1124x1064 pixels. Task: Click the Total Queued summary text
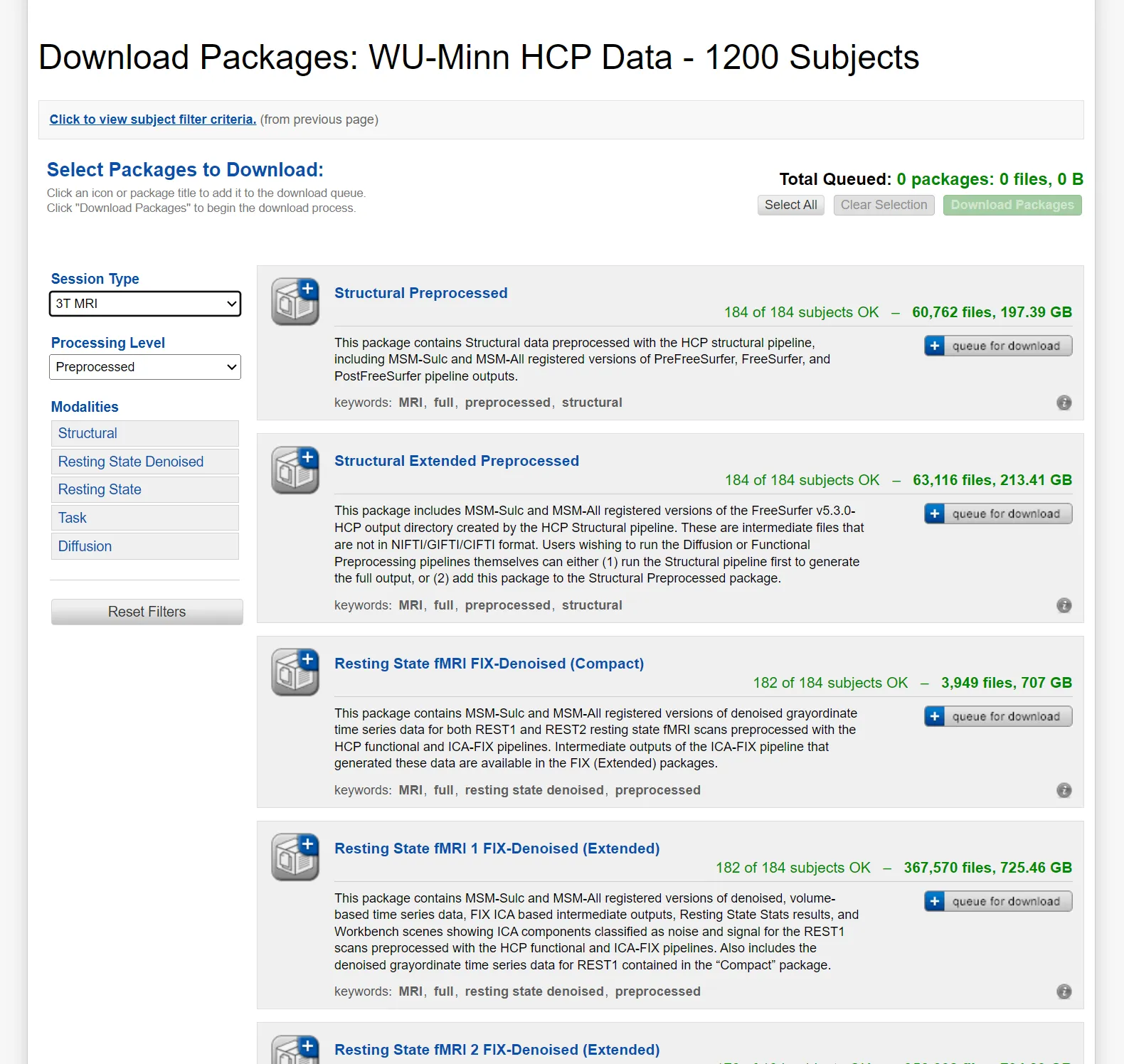tap(931, 179)
